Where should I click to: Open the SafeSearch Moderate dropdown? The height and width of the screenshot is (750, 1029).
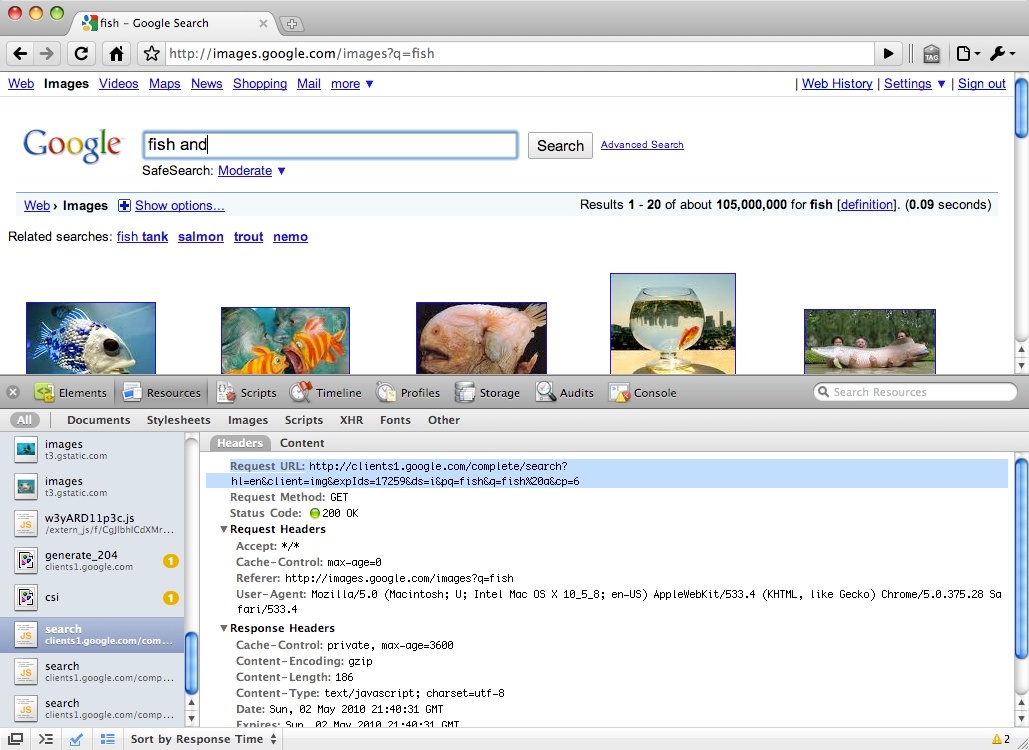point(252,171)
